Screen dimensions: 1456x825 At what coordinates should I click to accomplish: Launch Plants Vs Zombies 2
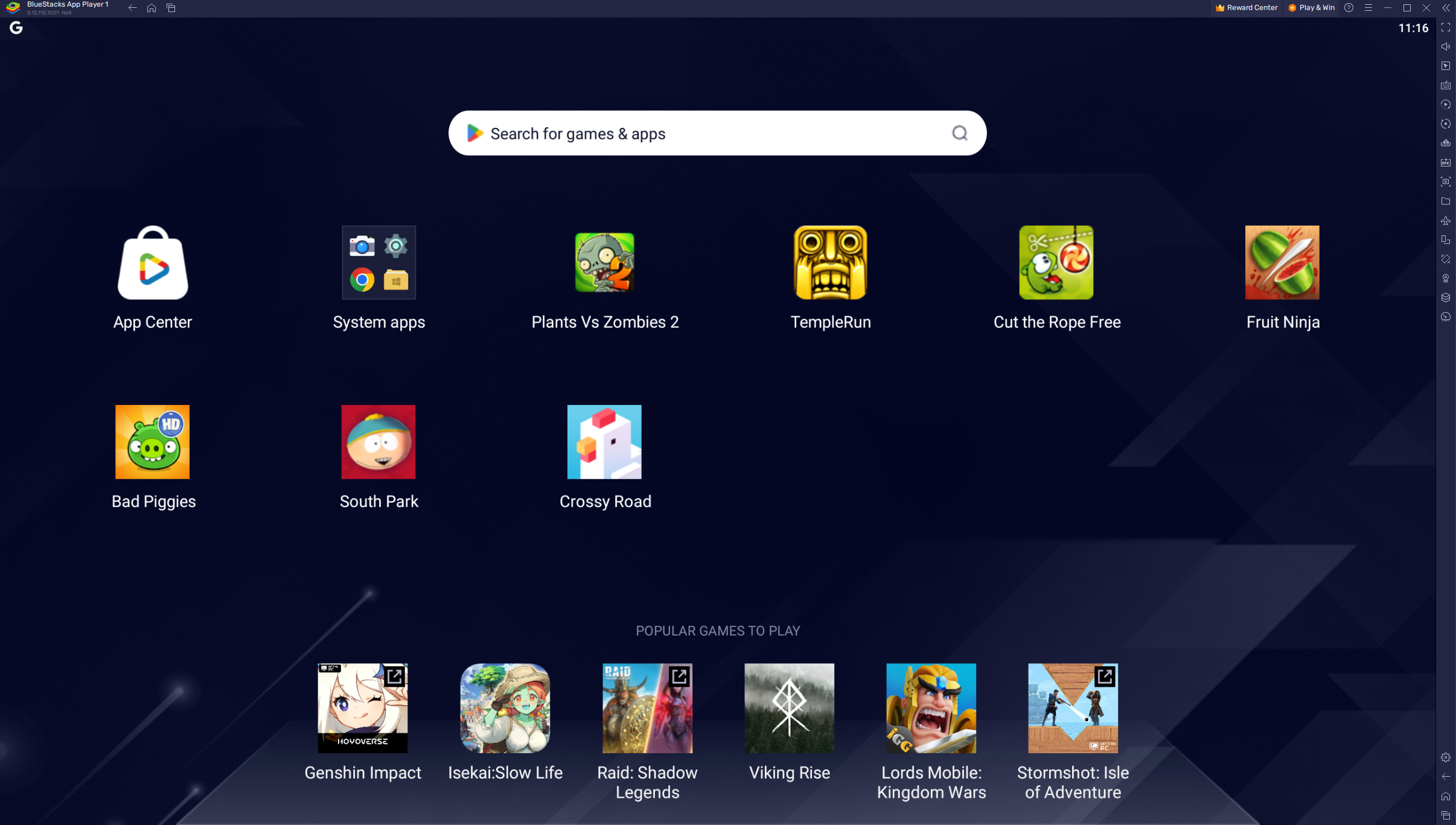(x=604, y=263)
